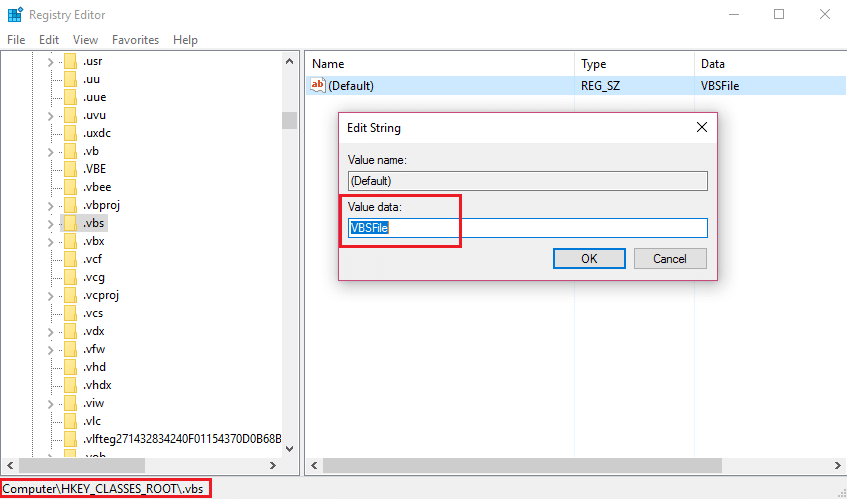This screenshot has height=499, width=847.
Task: Click REG_SZ type cell of (Default)
Action: coord(600,86)
